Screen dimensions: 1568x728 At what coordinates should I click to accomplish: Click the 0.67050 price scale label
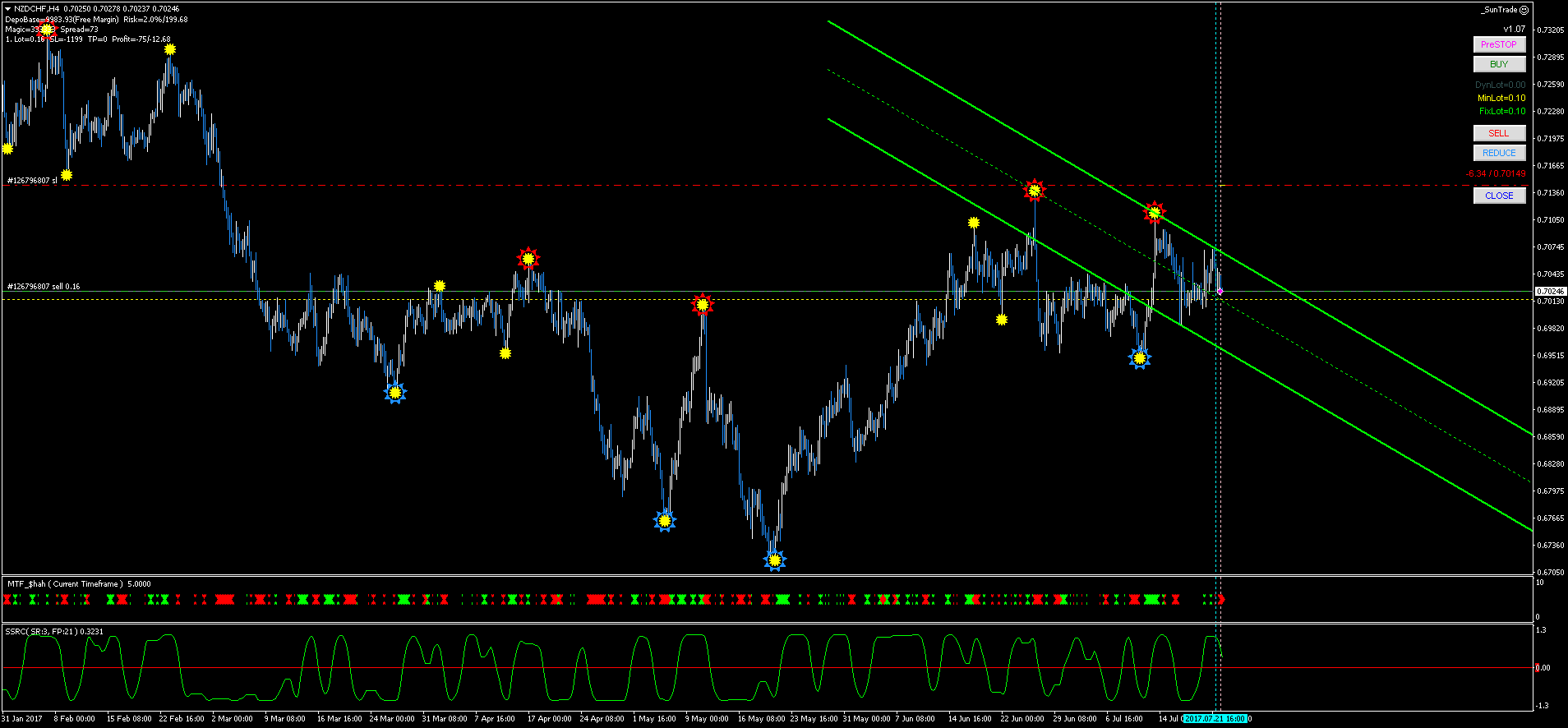click(x=1551, y=572)
